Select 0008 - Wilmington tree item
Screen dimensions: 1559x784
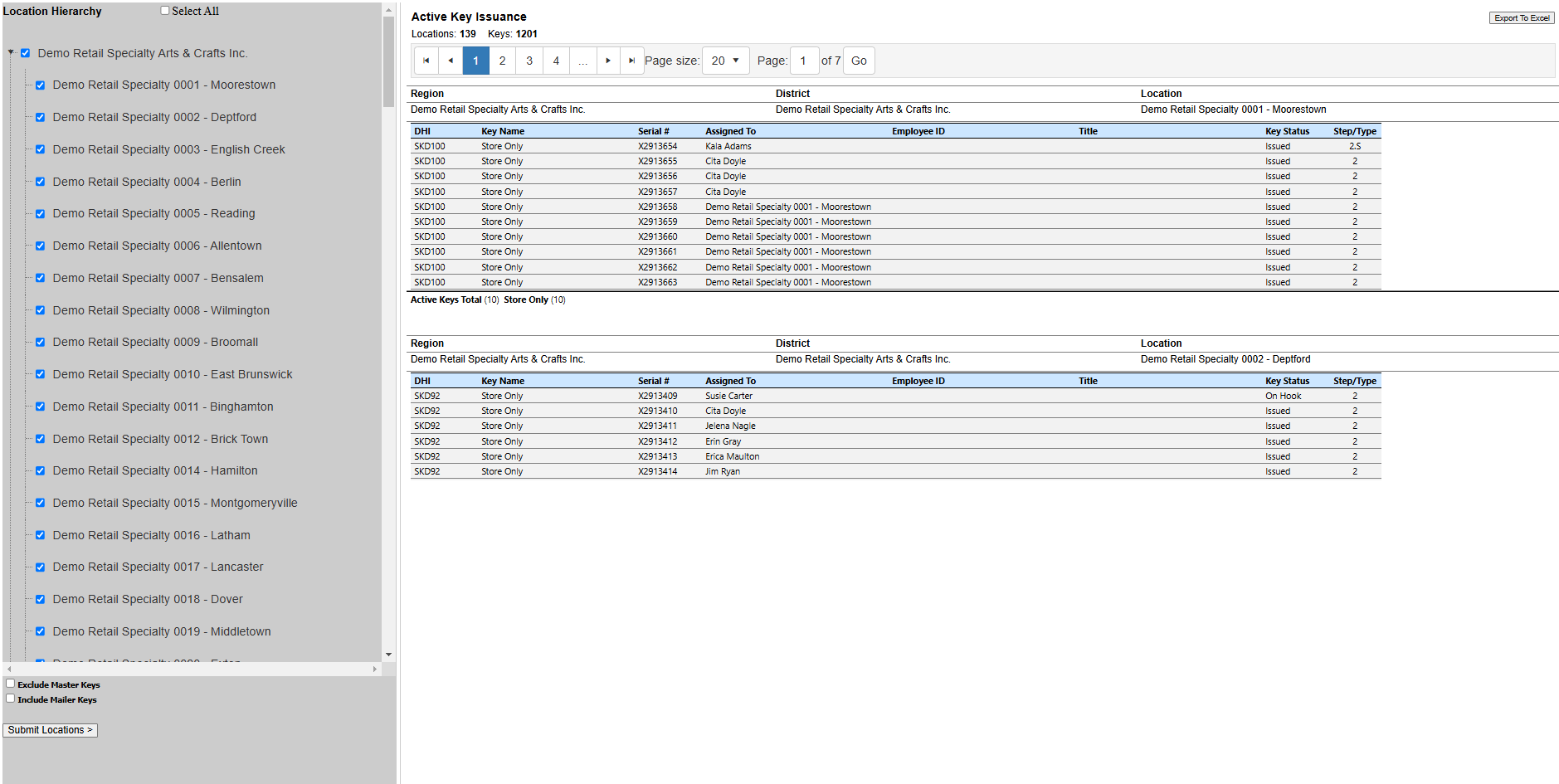pos(161,310)
